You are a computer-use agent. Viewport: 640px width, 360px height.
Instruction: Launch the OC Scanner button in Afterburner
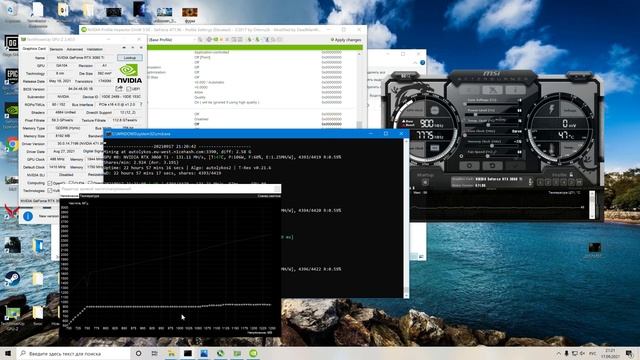[493, 90]
